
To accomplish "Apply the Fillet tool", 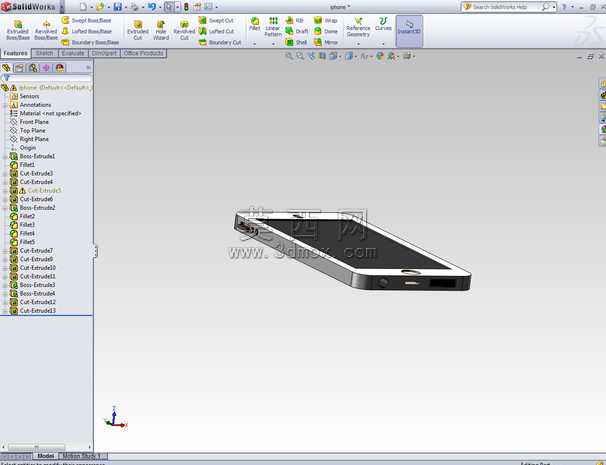I will (254, 24).
